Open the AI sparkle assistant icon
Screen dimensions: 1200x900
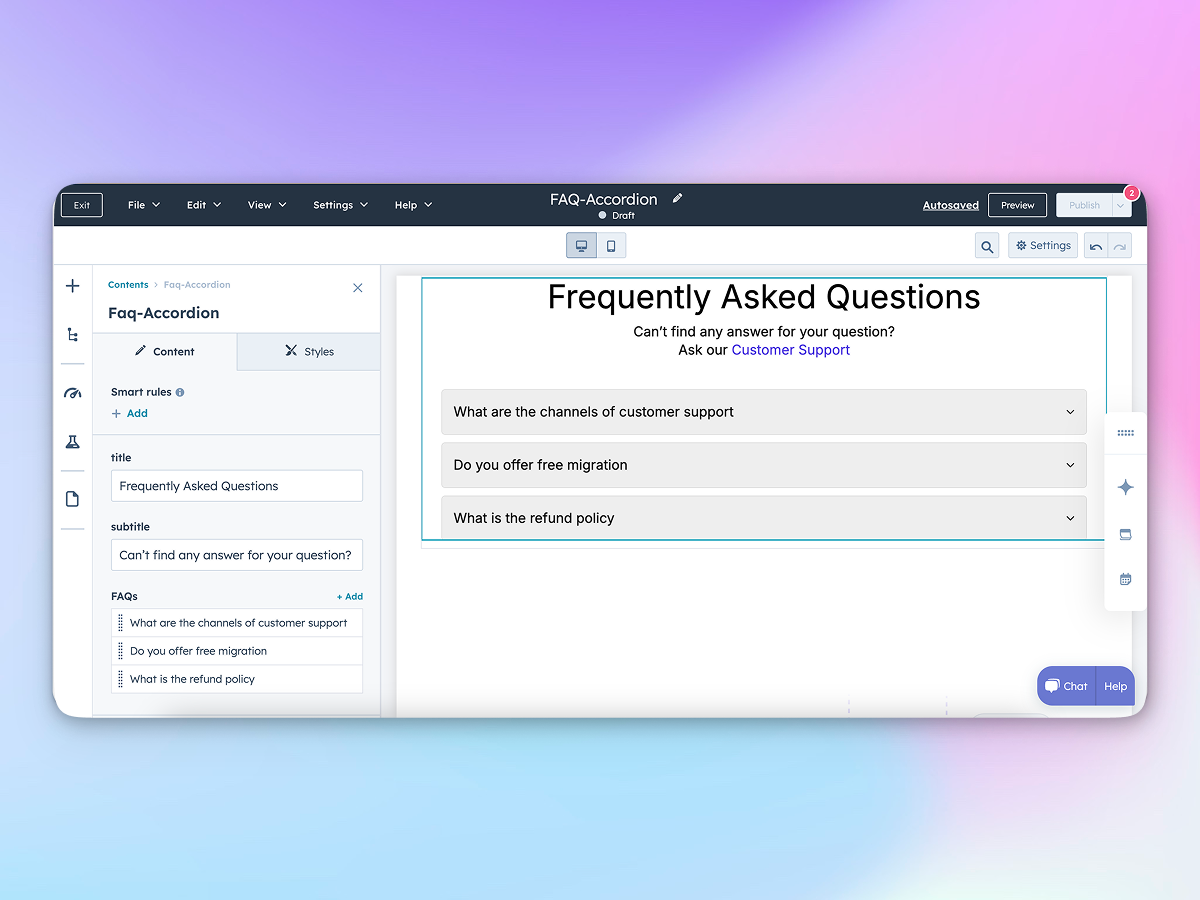(x=1125, y=487)
